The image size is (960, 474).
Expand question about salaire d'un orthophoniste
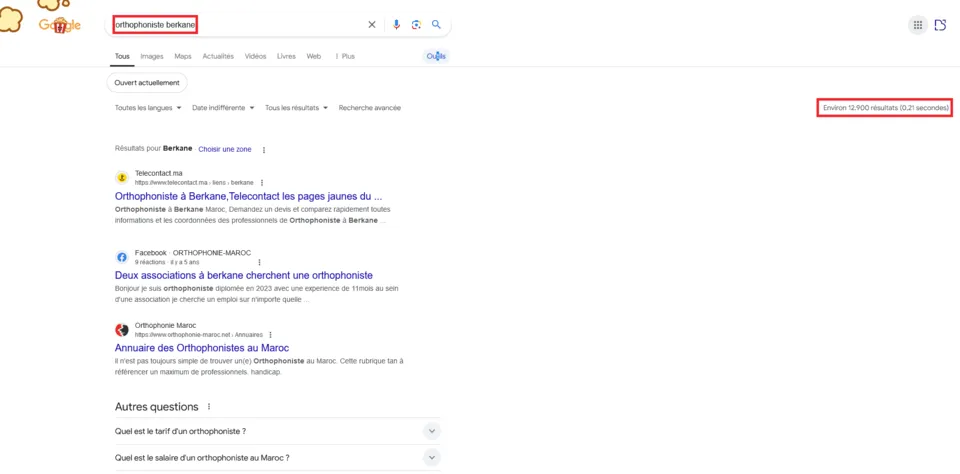(x=277, y=457)
